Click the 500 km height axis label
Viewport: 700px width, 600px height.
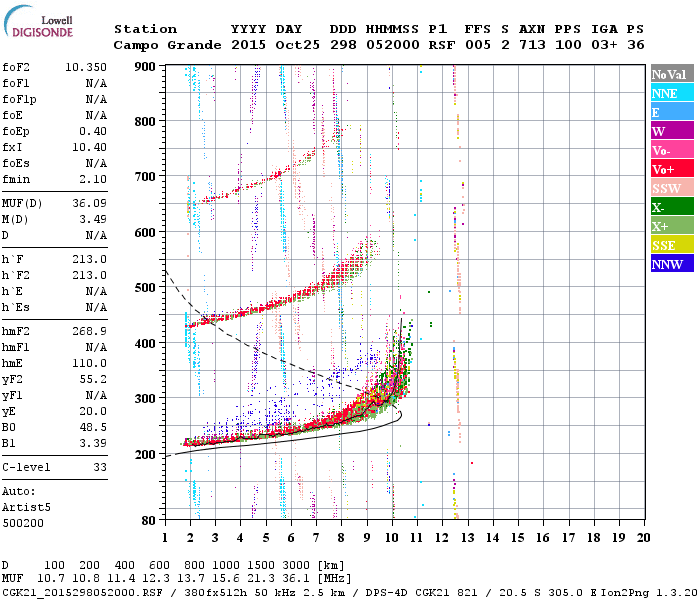(145, 288)
